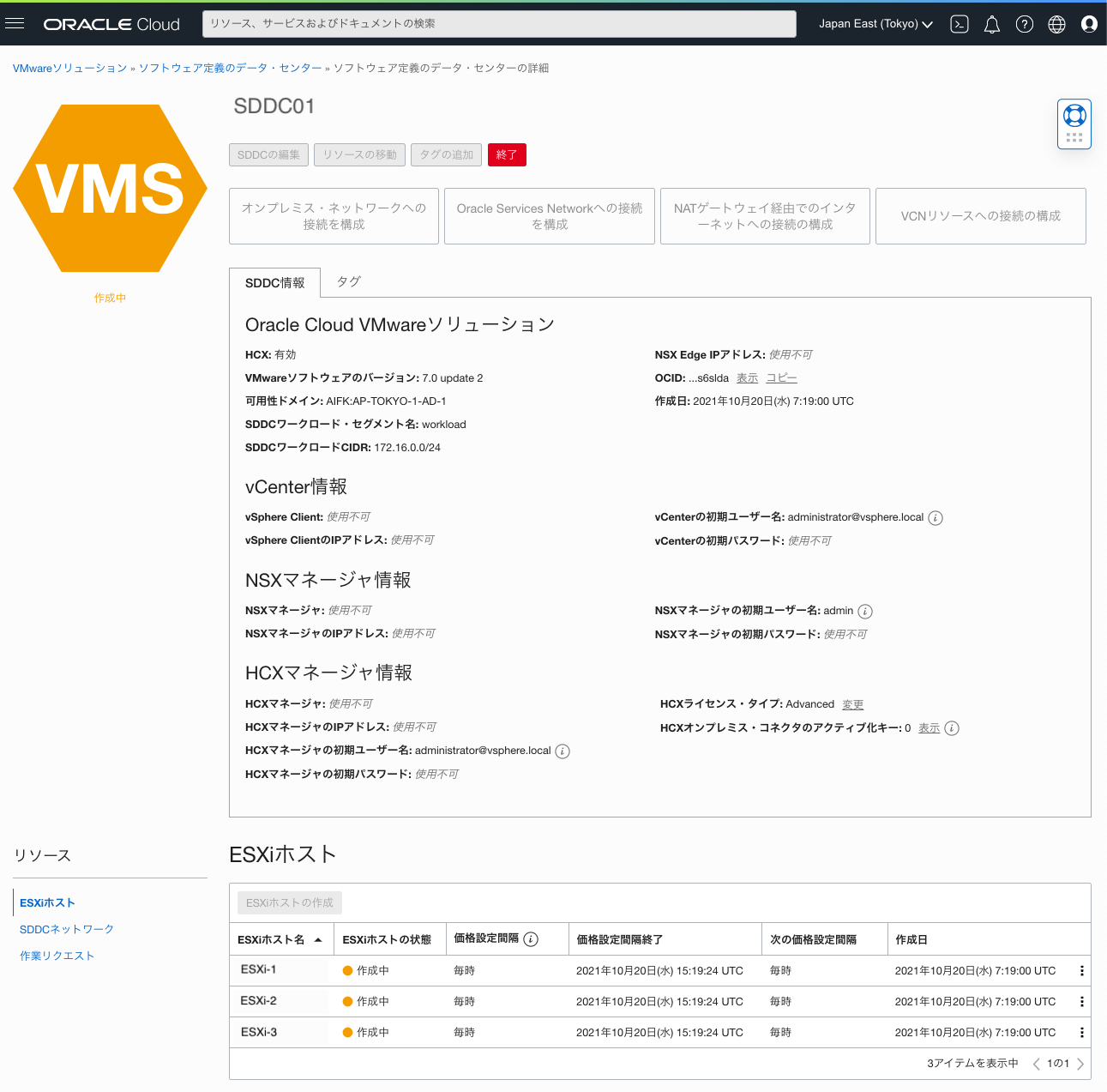Click the ESXiホストの作成 button
Image resolution: width=1107 pixels, height=1092 pixels.
(x=290, y=903)
